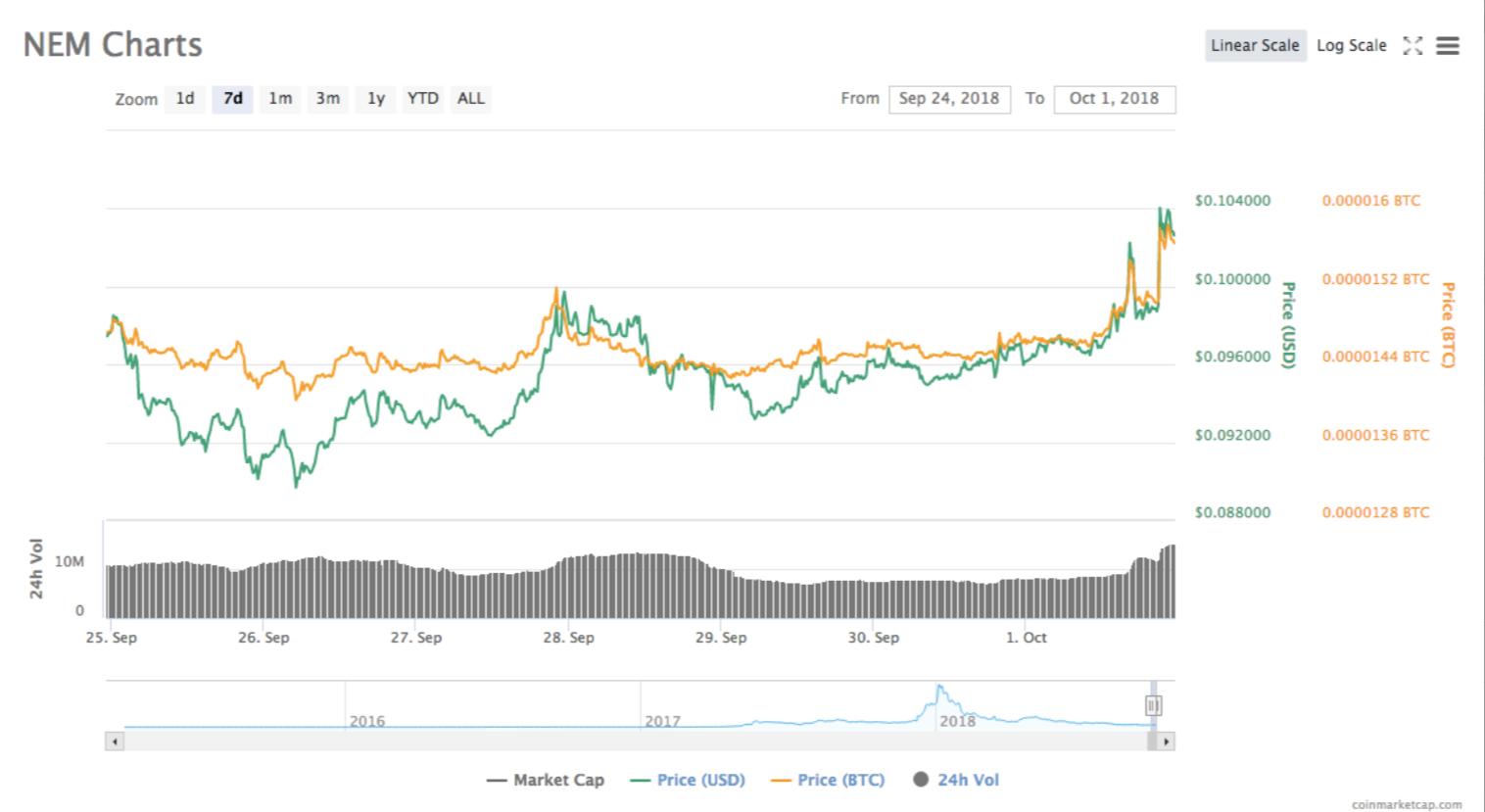Click the $0.096000 axis label
Viewport: 1485px width, 812px height.
point(1232,357)
